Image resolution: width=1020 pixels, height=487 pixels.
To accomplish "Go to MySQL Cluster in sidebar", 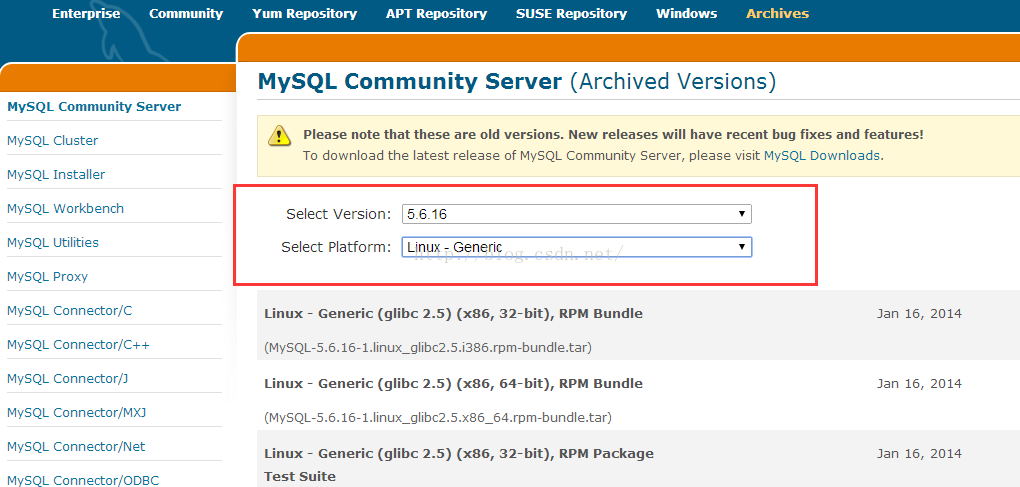I will pos(52,141).
